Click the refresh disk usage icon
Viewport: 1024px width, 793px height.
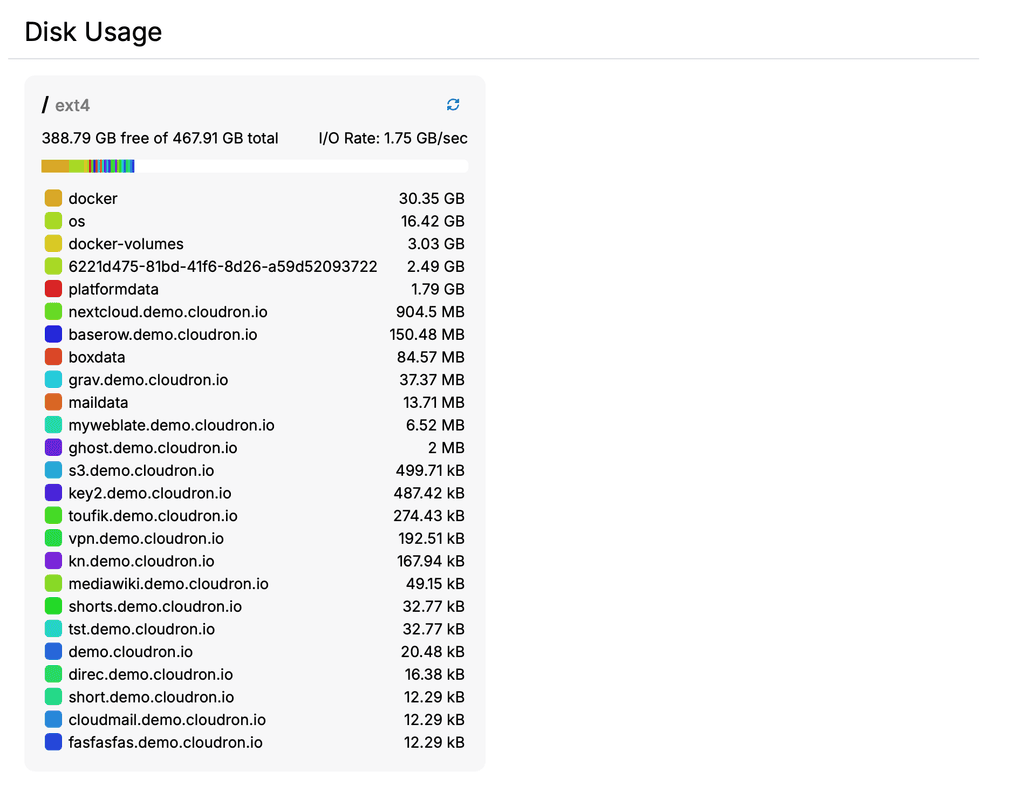click(x=453, y=105)
